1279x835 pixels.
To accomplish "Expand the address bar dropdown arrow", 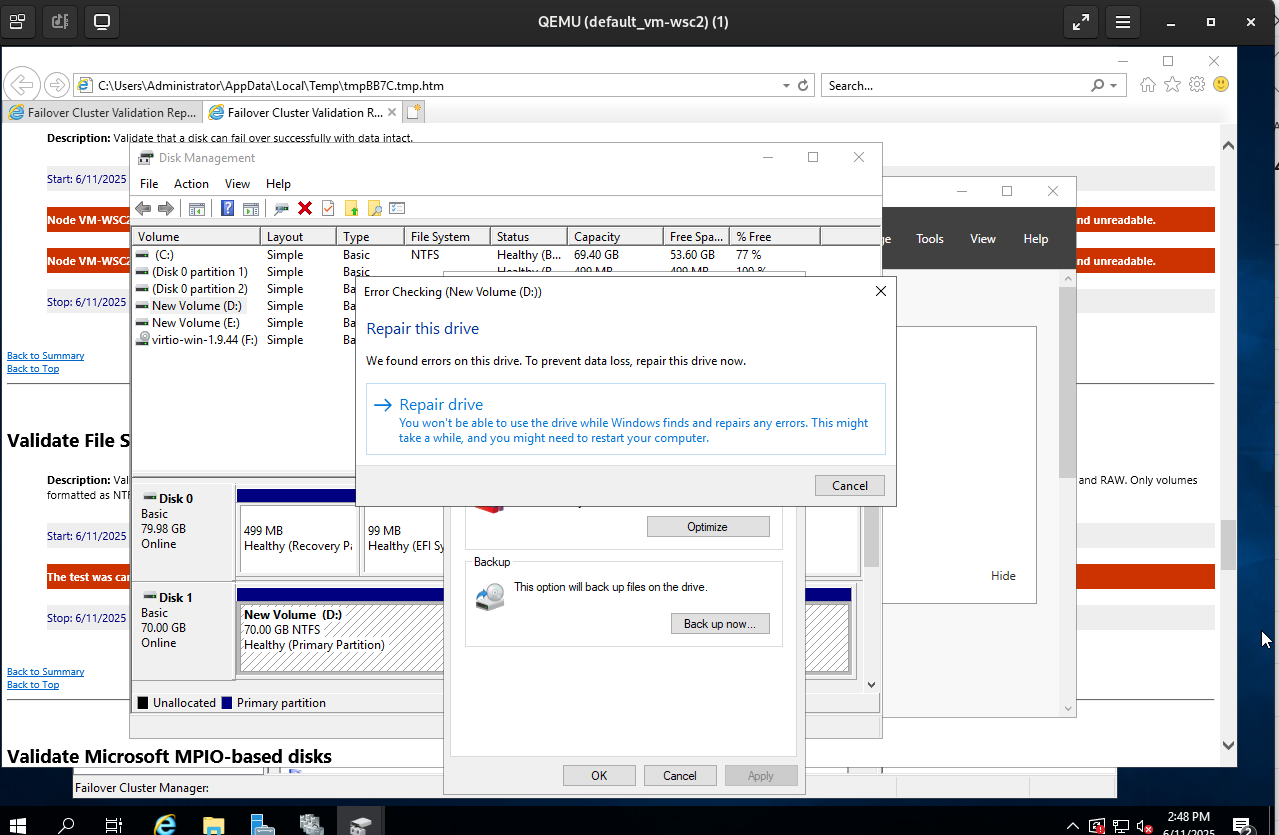I will pos(787,86).
